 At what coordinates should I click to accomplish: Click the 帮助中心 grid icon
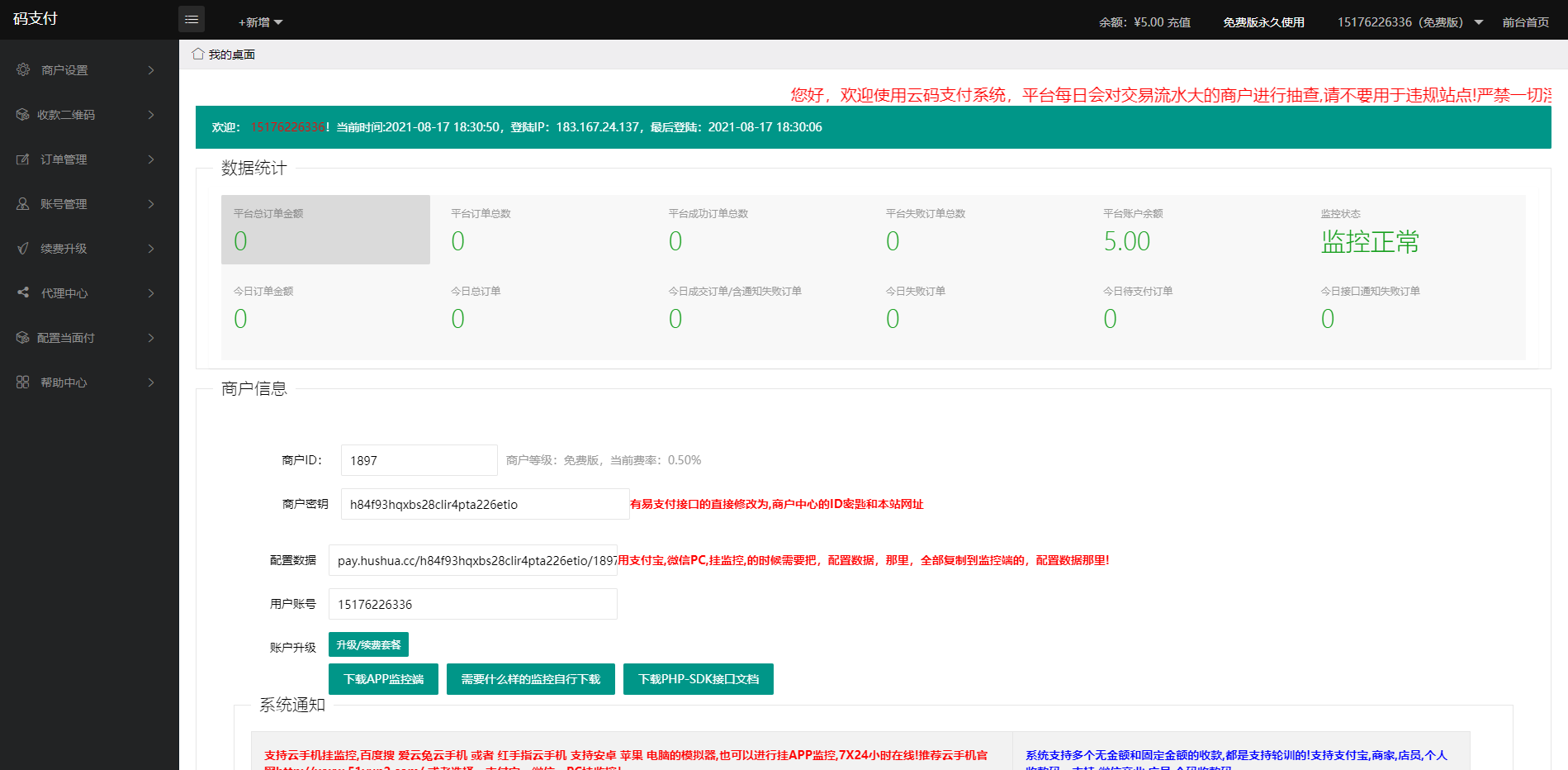point(23,383)
